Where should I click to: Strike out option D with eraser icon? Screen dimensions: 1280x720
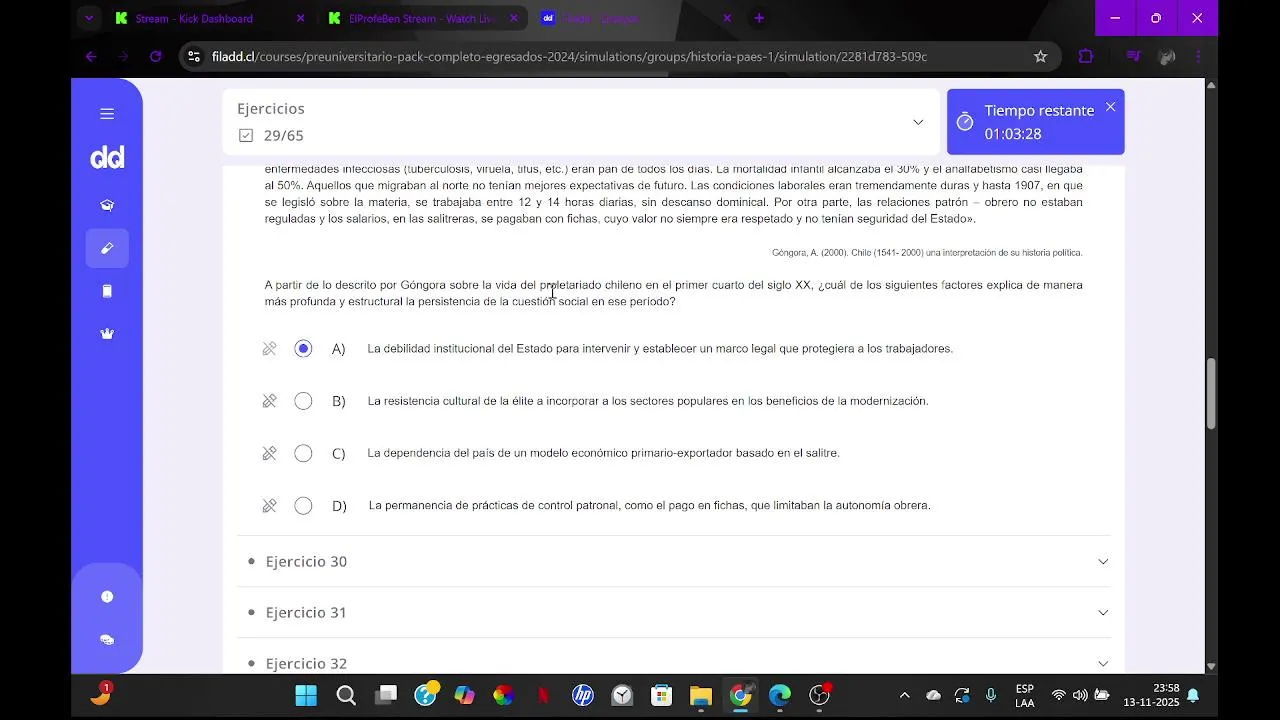(269, 506)
